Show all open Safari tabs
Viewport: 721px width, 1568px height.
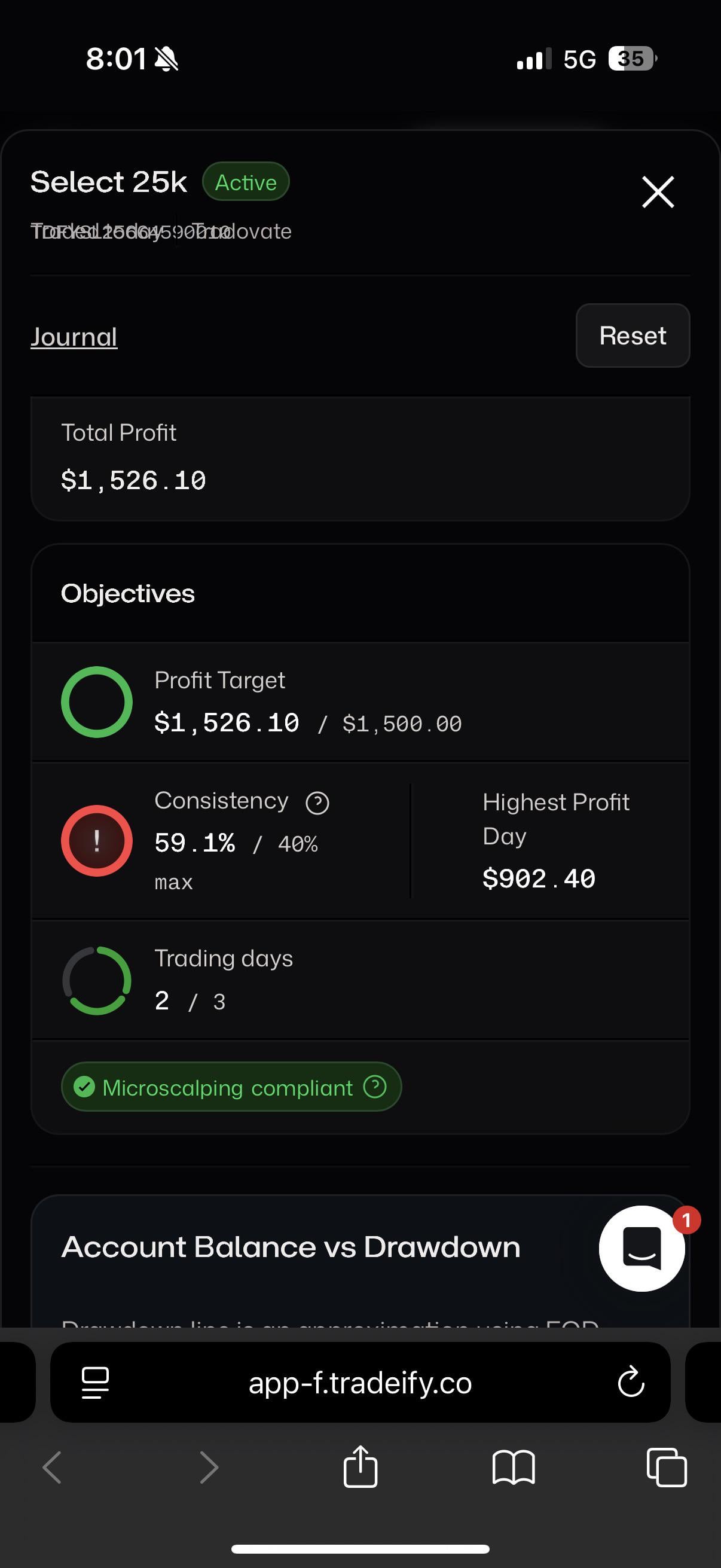666,1467
